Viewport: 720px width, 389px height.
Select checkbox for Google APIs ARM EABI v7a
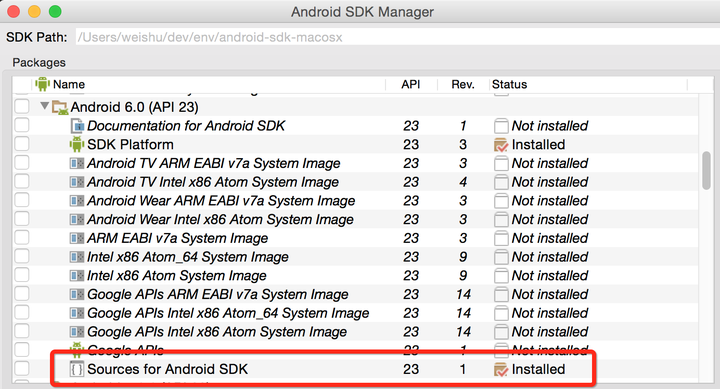(x=22, y=293)
